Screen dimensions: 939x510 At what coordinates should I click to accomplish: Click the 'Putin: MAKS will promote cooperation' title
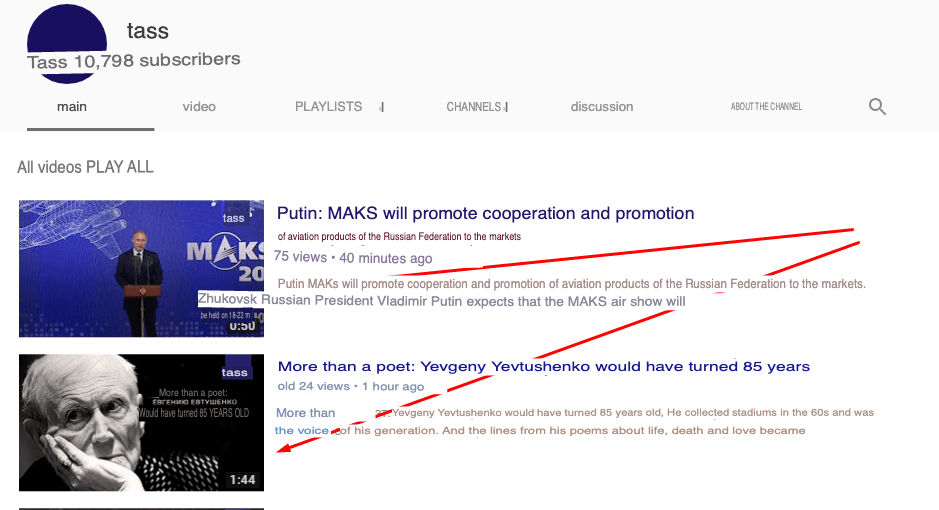pyautogui.click(x=485, y=213)
